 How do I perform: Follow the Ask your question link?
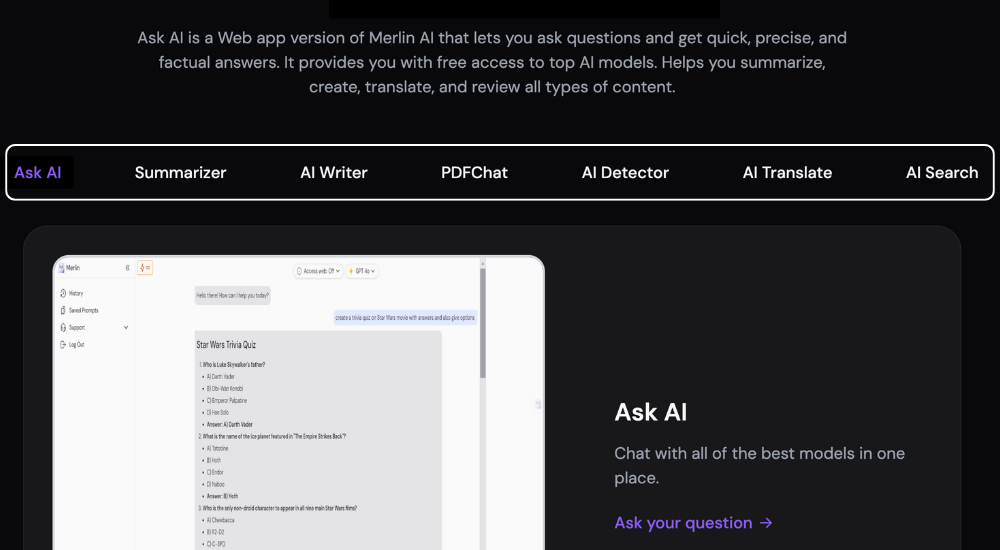(693, 523)
